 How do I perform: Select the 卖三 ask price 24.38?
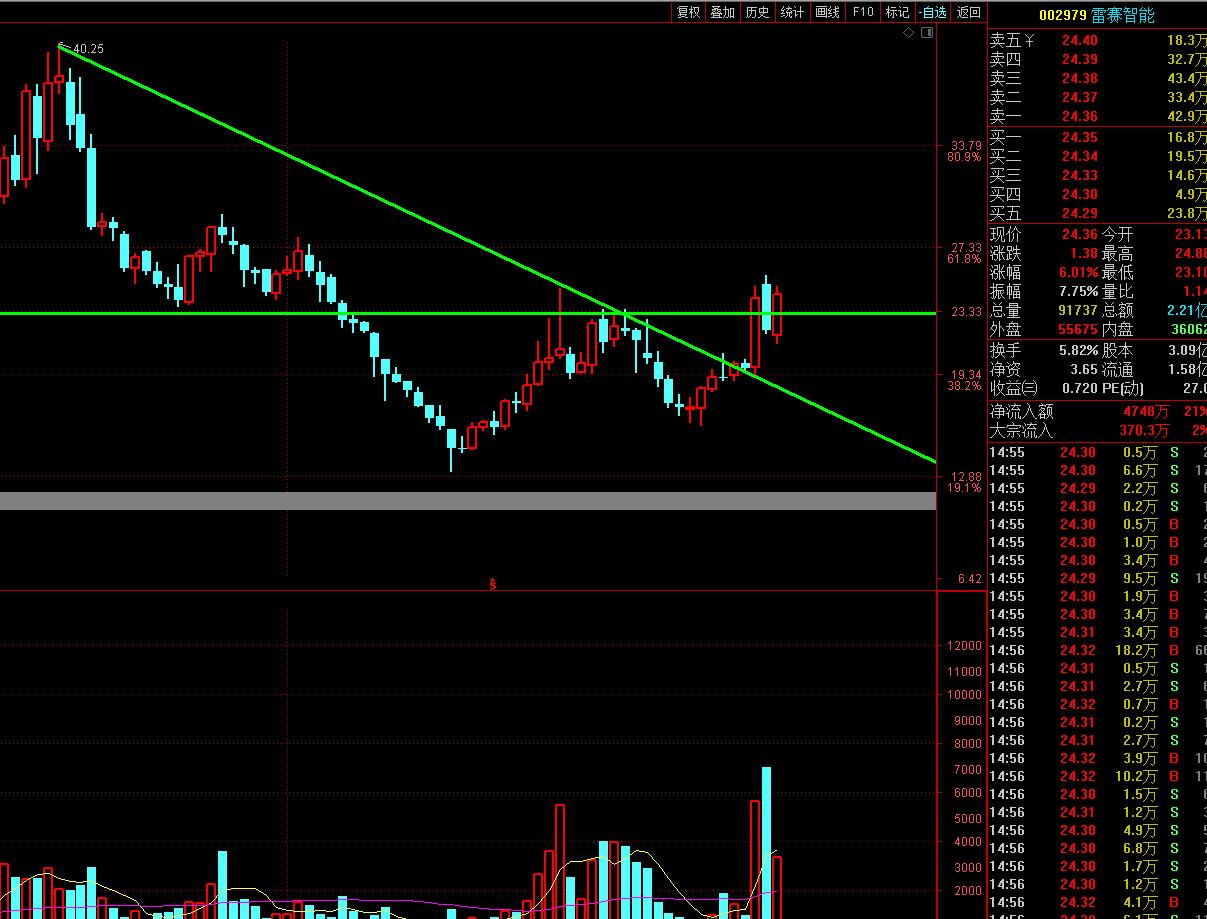[x=1079, y=79]
